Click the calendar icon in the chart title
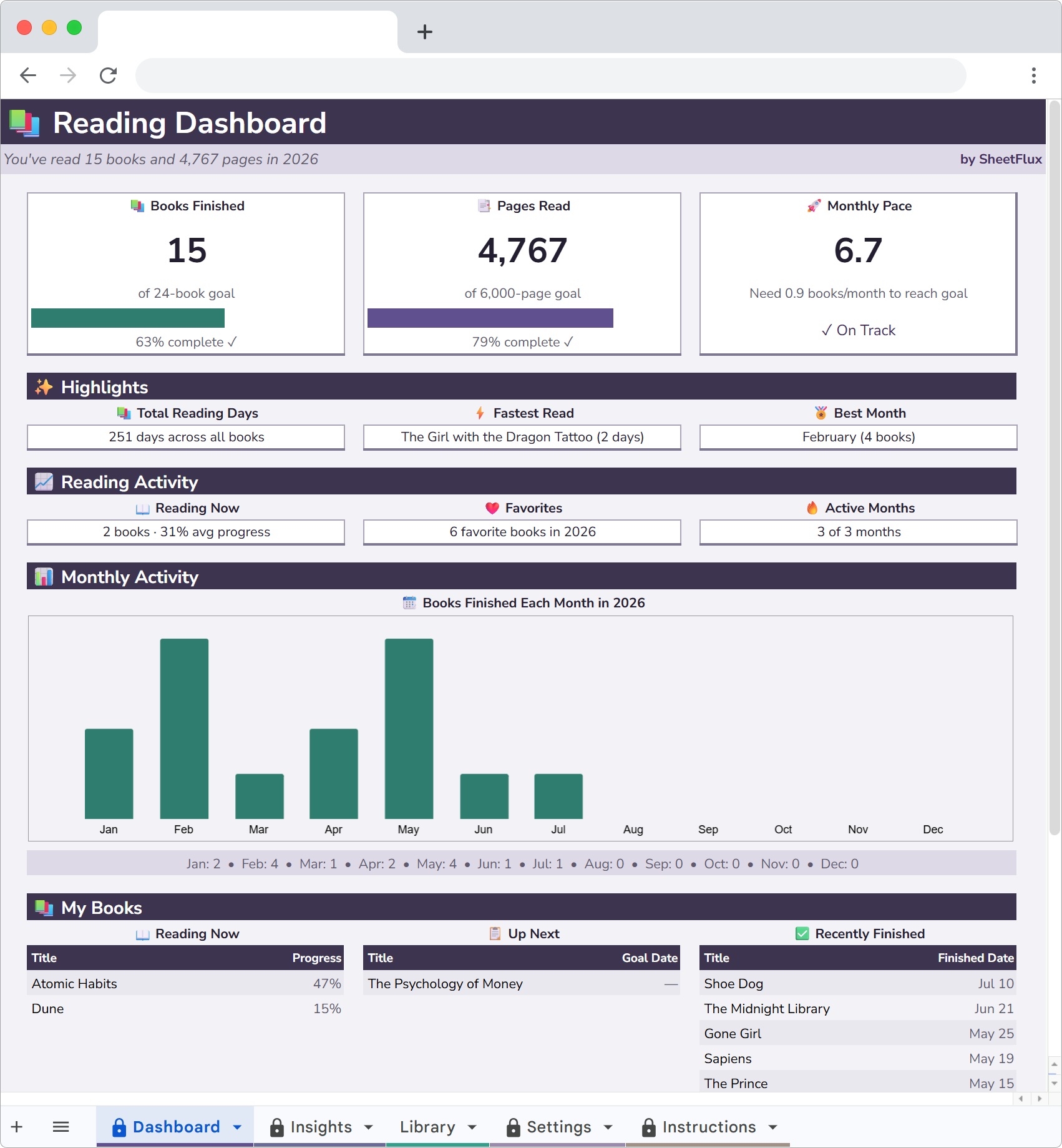Screen dimensions: 1062x1148 [x=410, y=602]
